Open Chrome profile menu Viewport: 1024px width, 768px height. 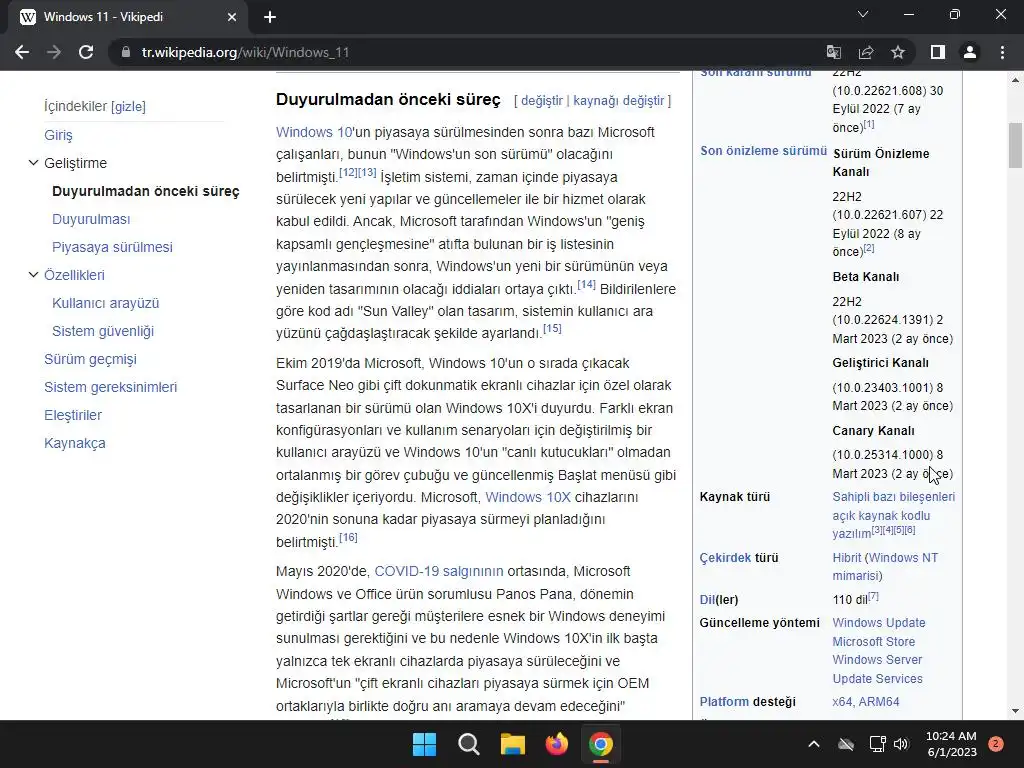click(970, 52)
